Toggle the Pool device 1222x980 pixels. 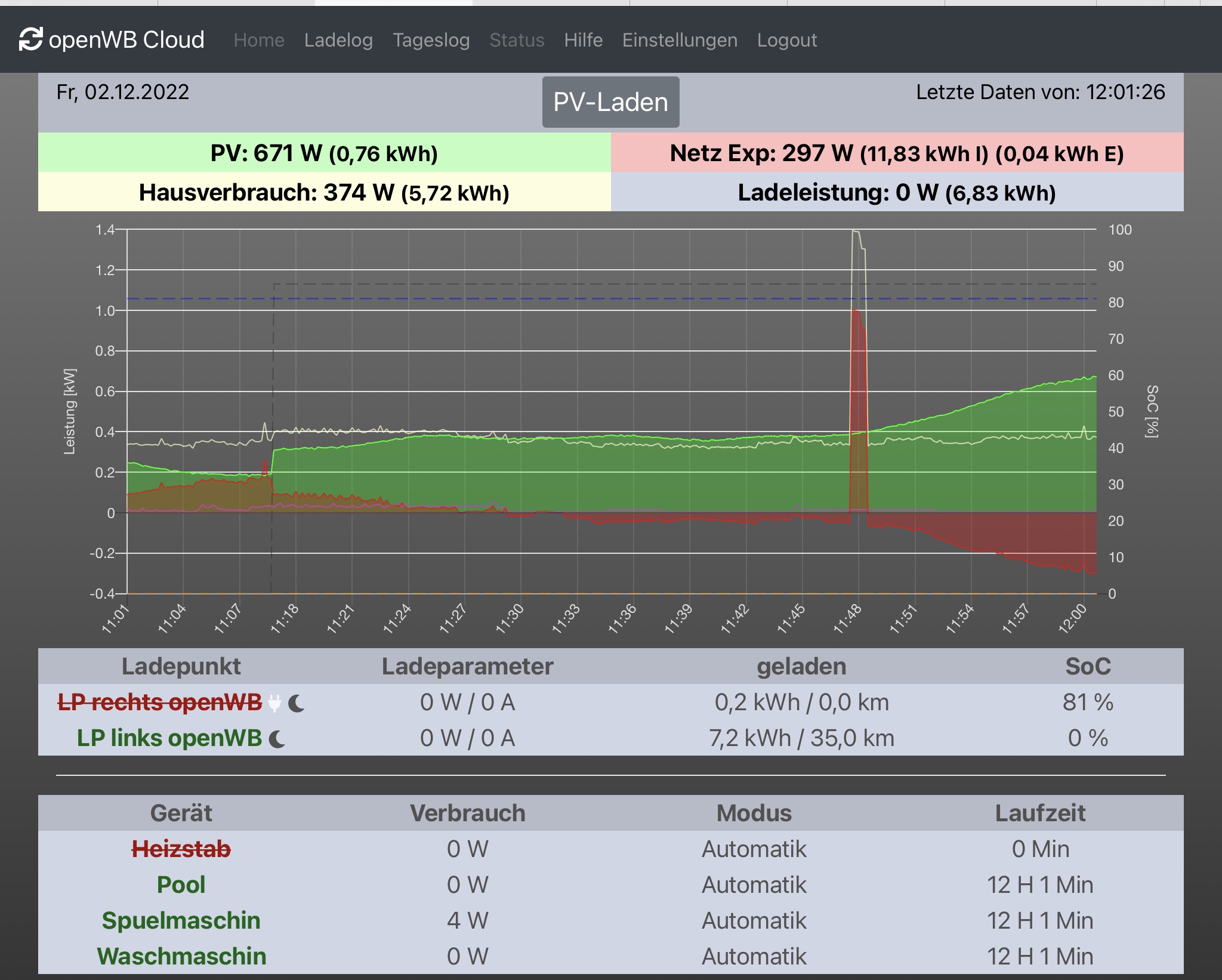[x=181, y=885]
